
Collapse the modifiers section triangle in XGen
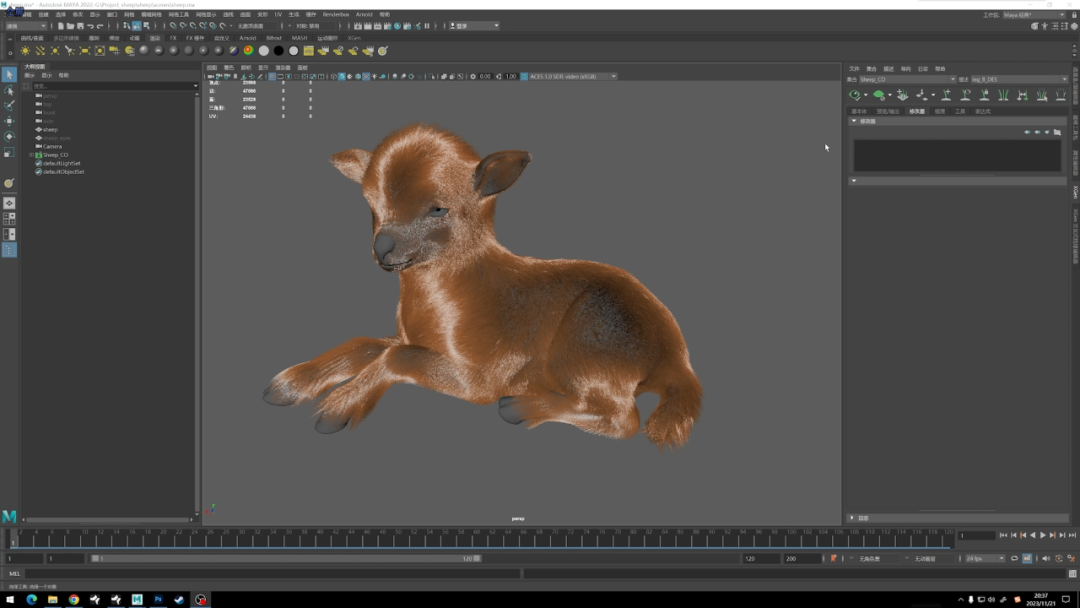(x=854, y=121)
